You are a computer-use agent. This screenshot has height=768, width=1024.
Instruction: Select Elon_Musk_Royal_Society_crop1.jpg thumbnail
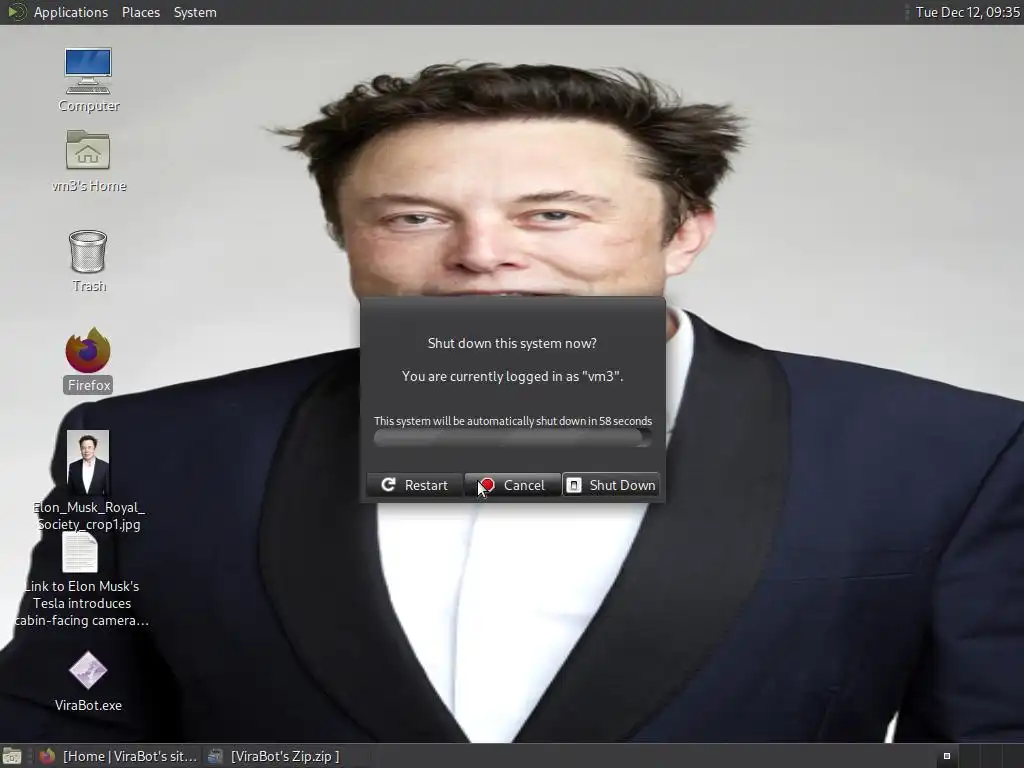point(88,462)
